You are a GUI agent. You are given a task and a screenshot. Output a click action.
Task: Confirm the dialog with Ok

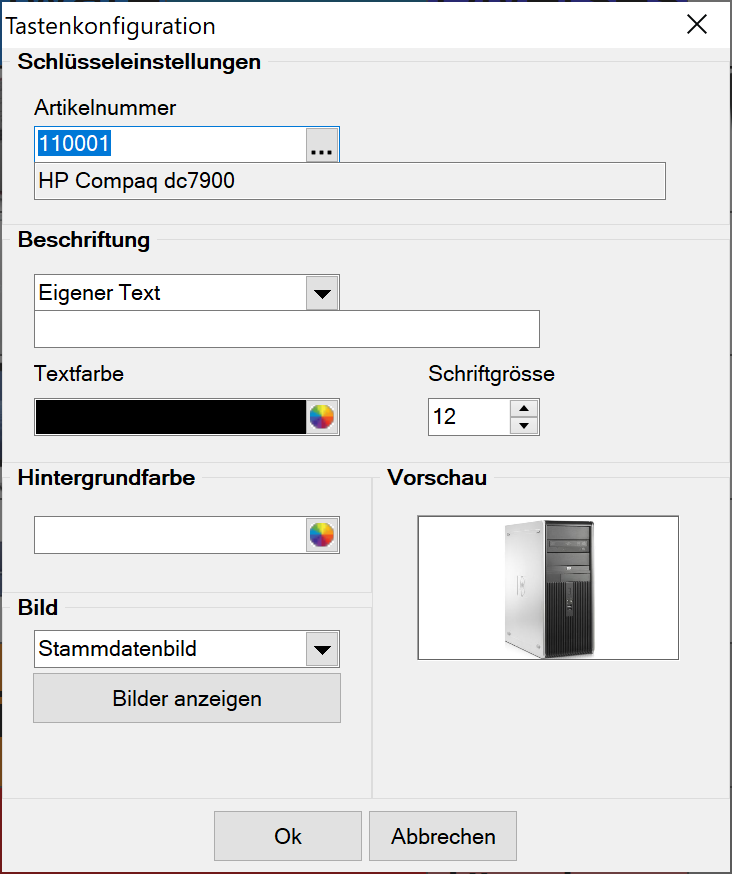(288, 836)
